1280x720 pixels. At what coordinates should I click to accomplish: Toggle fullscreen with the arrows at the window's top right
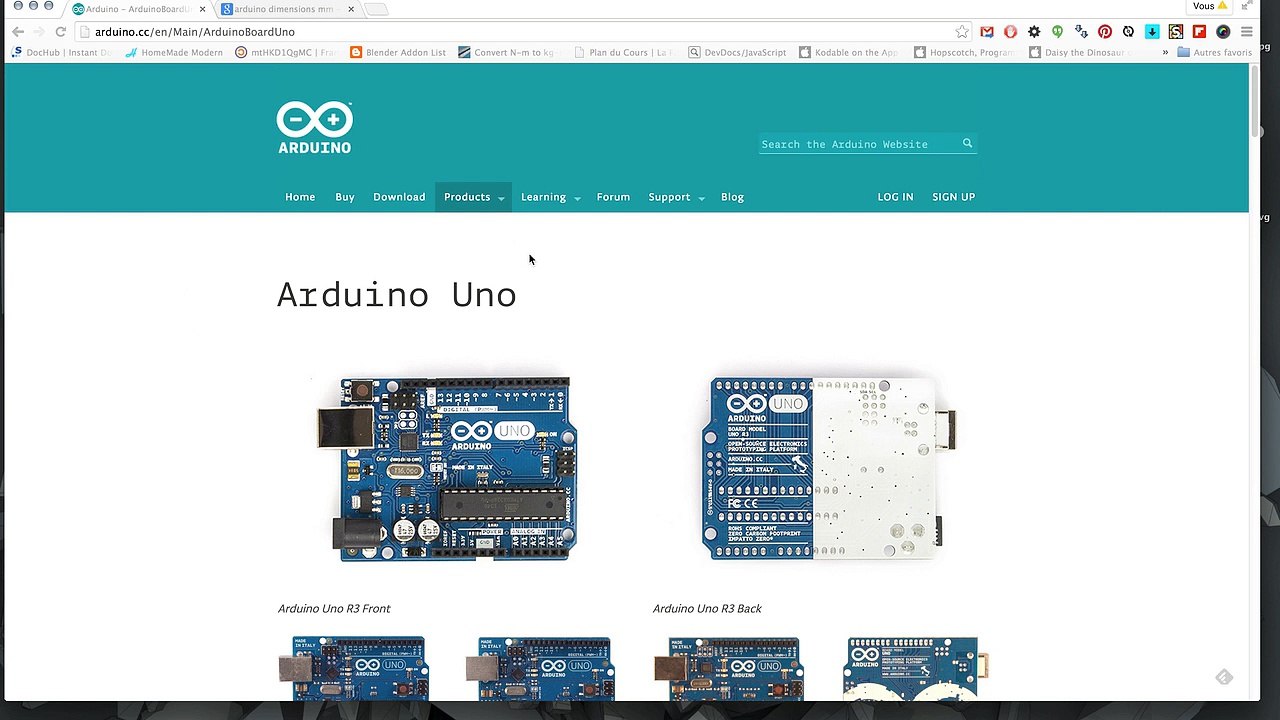(x=1246, y=6)
